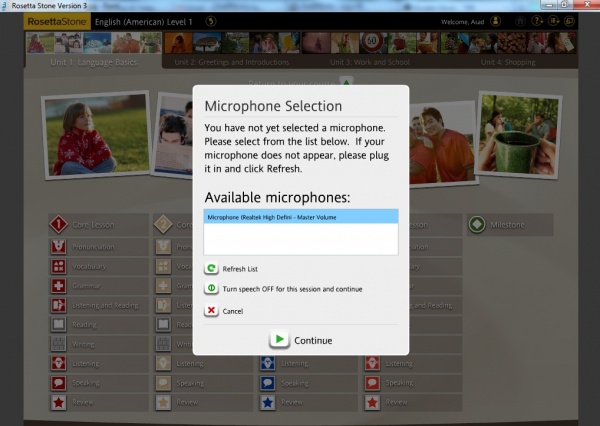Open lesson 2 Pronunciation icon

pos(163,246)
